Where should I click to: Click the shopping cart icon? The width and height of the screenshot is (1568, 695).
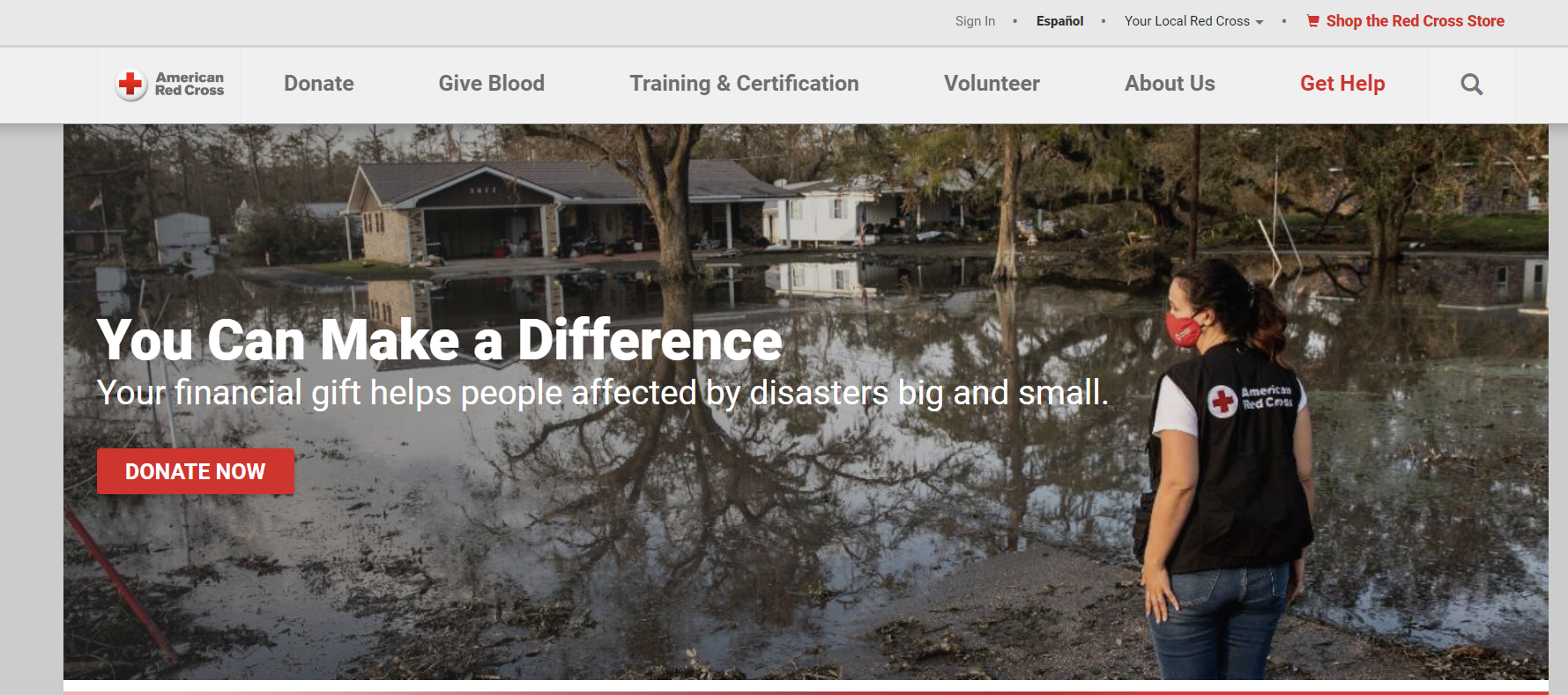(1313, 21)
